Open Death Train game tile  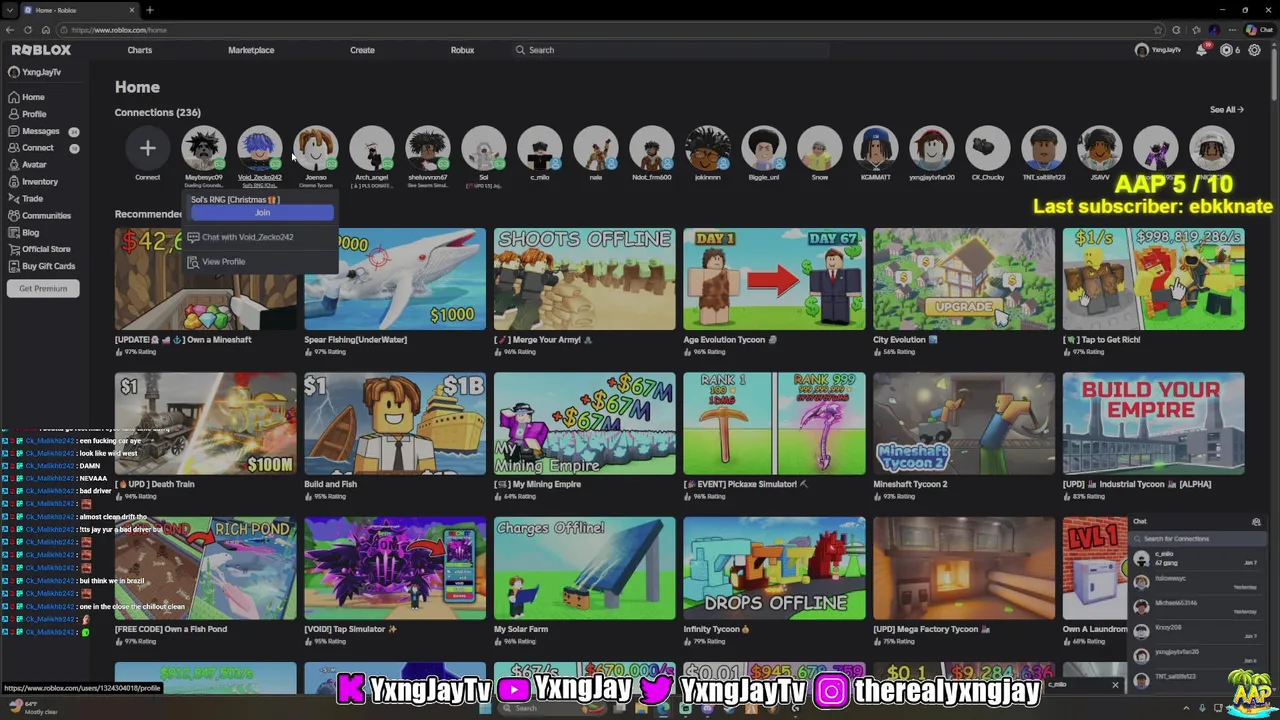(205, 424)
